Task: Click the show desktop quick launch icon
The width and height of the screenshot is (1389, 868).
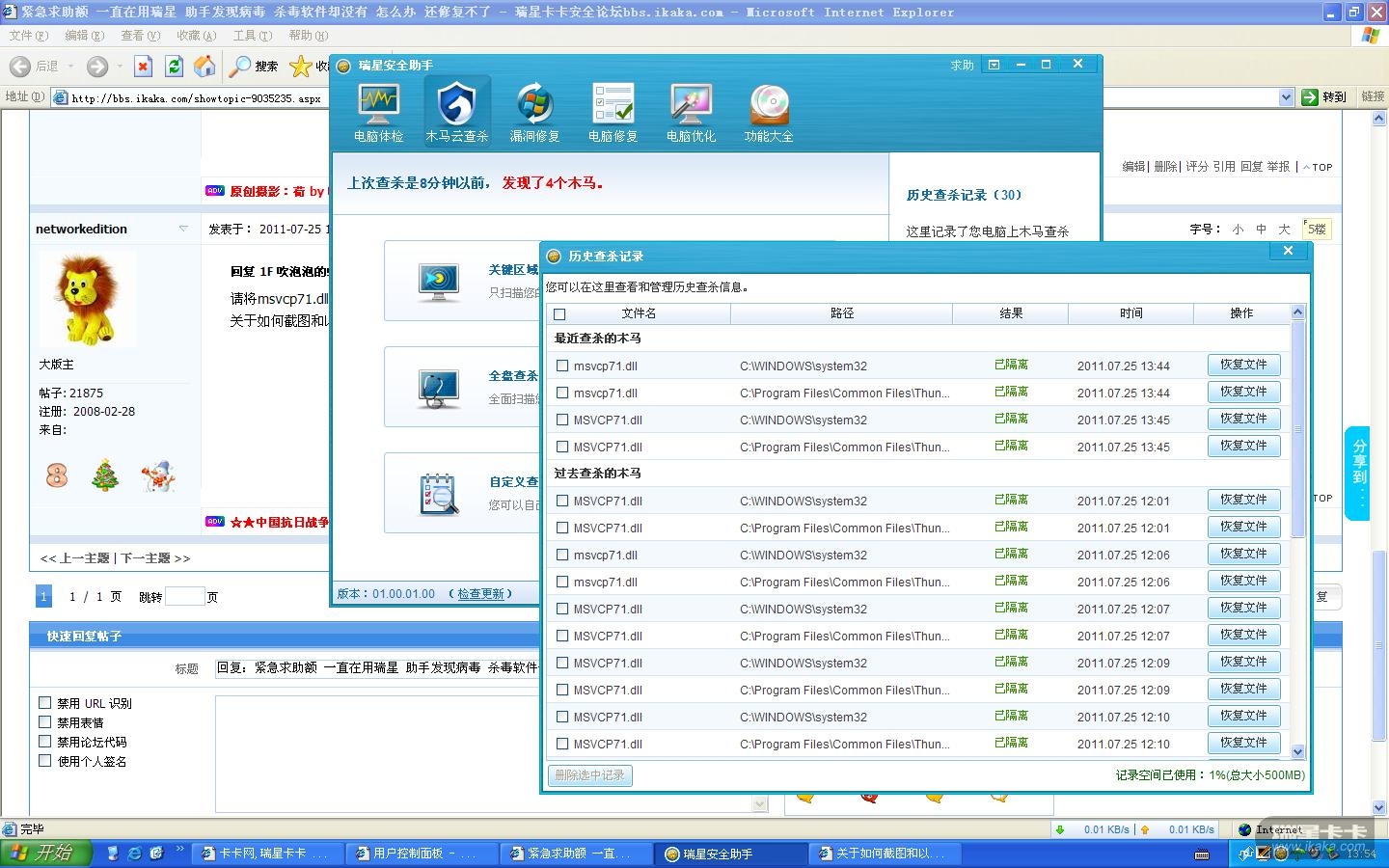Action: coord(113,854)
